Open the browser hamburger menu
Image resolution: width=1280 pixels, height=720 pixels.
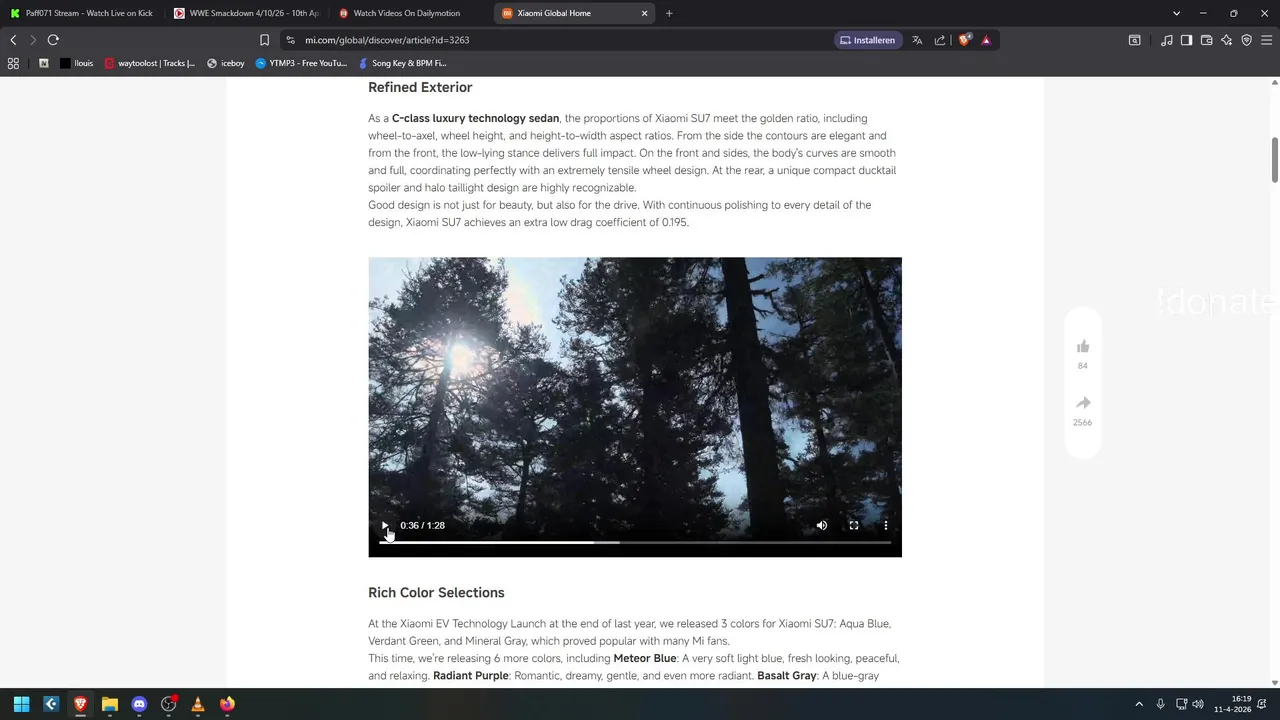pyautogui.click(x=1267, y=40)
